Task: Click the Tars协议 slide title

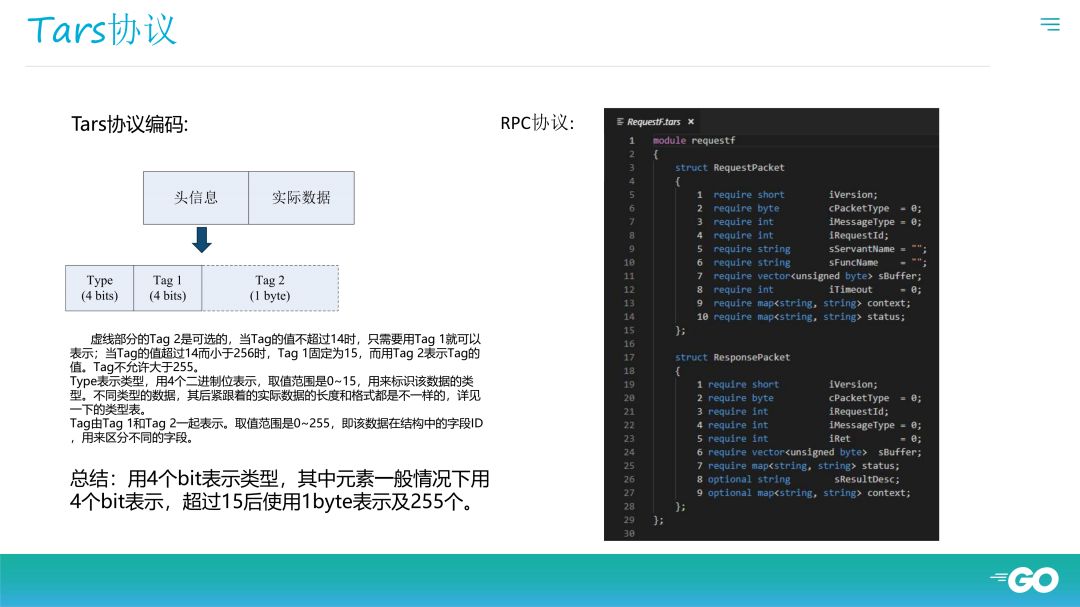Action: [102, 30]
